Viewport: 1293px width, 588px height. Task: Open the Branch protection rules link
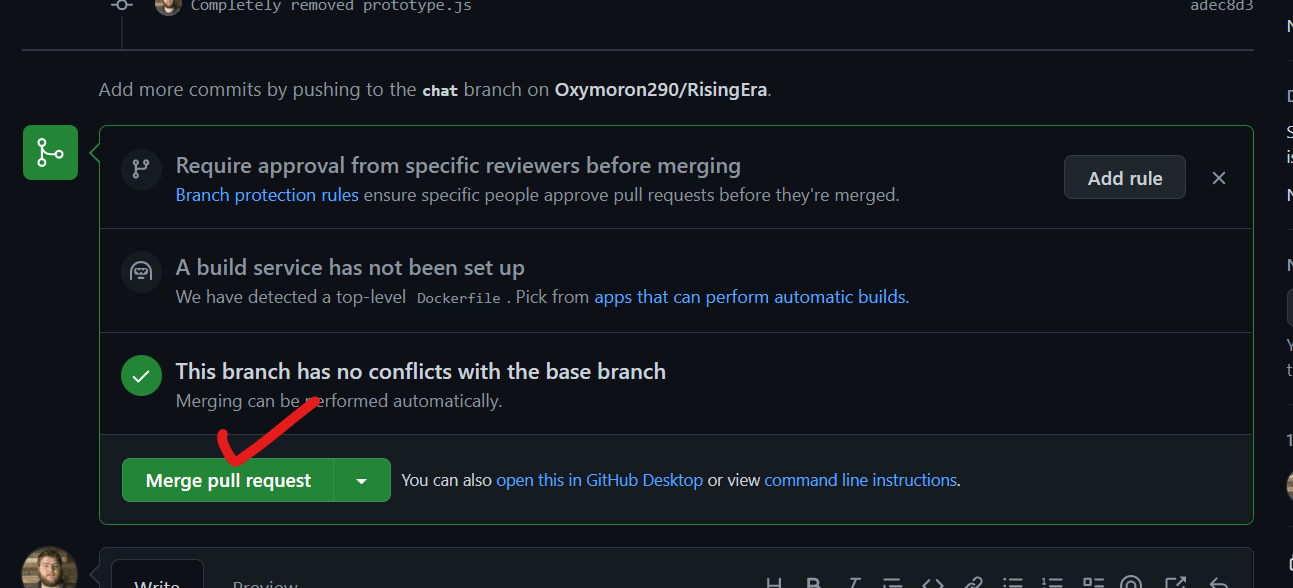(x=266, y=194)
